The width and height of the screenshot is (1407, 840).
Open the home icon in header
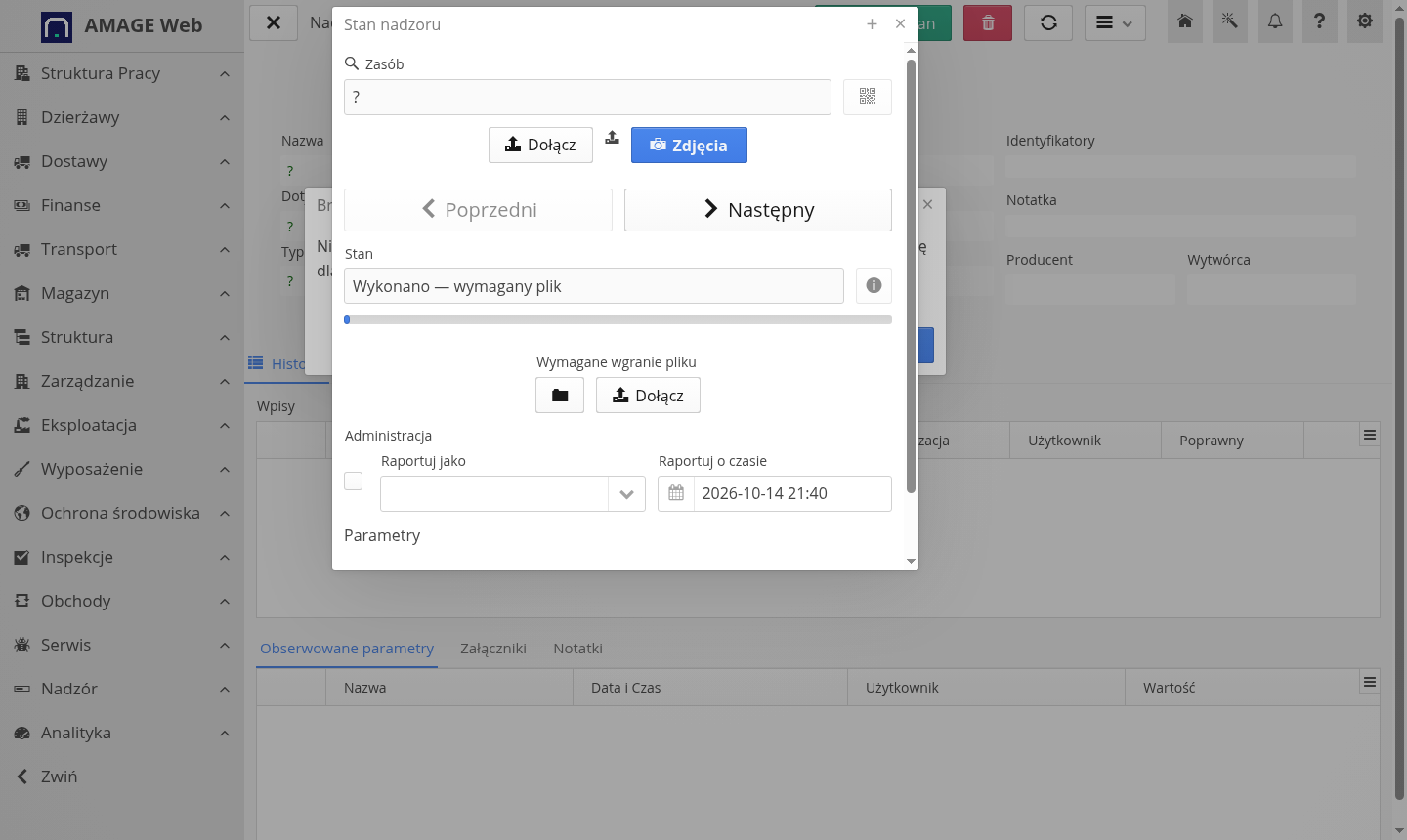click(x=1185, y=21)
